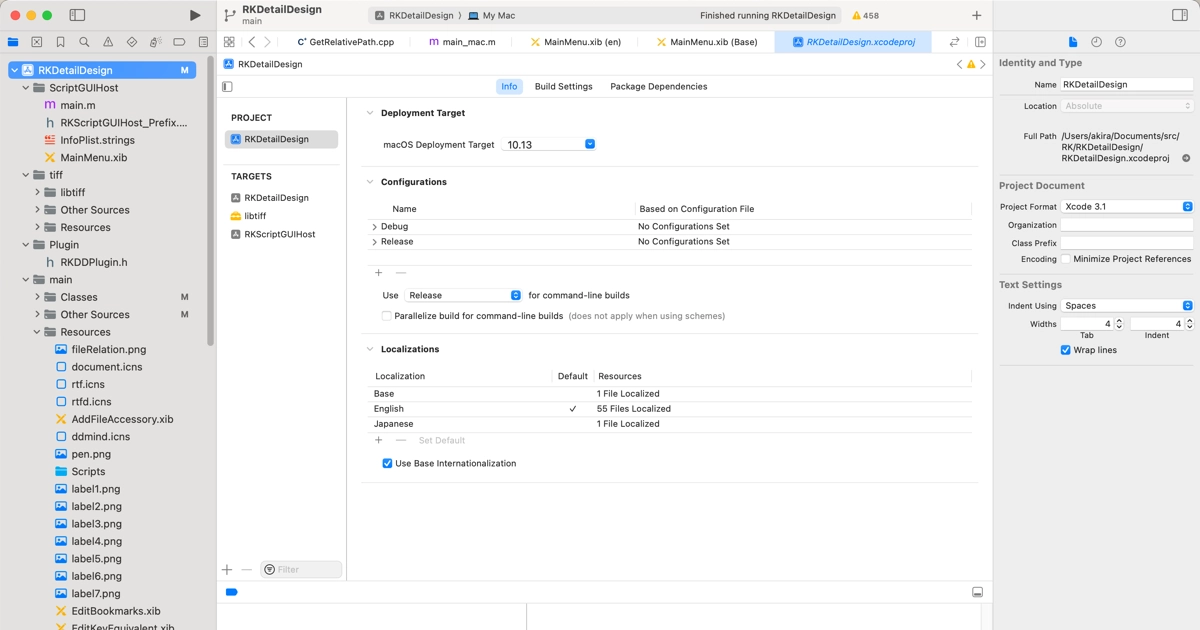The image size is (1200, 630).
Task: Open the command-line build configuration dropdown
Action: [x=464, y=295]
